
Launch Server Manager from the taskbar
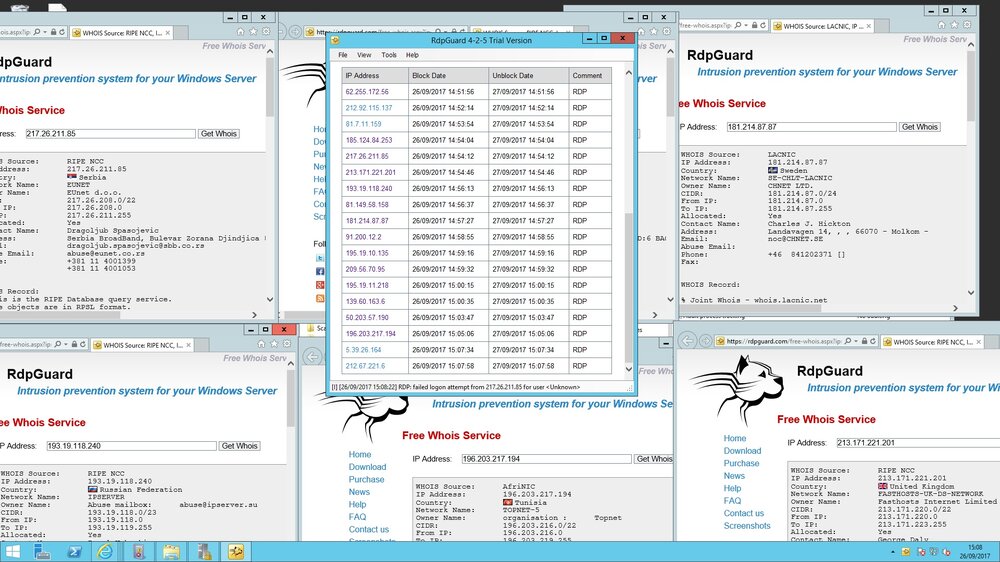(42, 552)
